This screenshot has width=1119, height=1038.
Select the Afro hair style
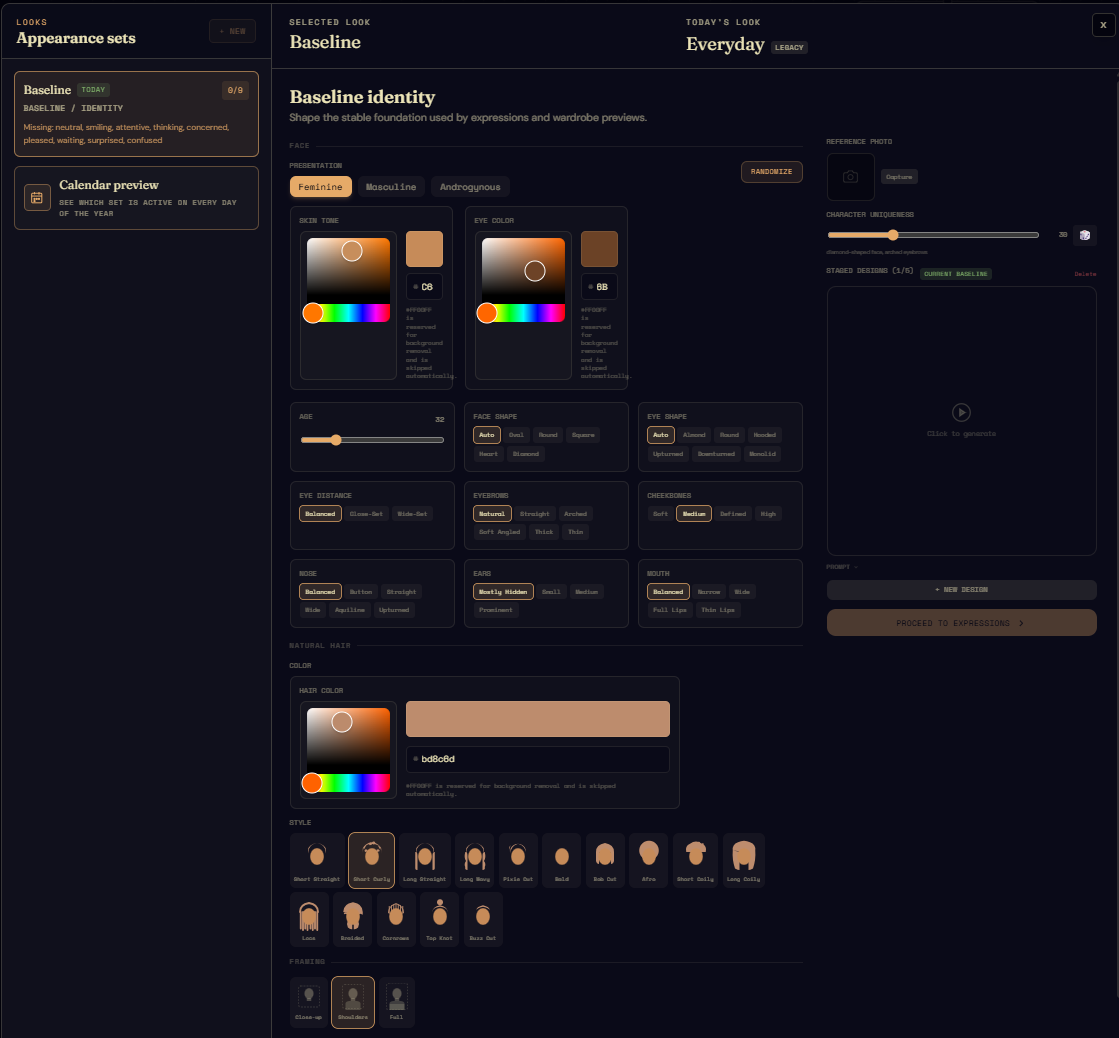pos(649,860)
